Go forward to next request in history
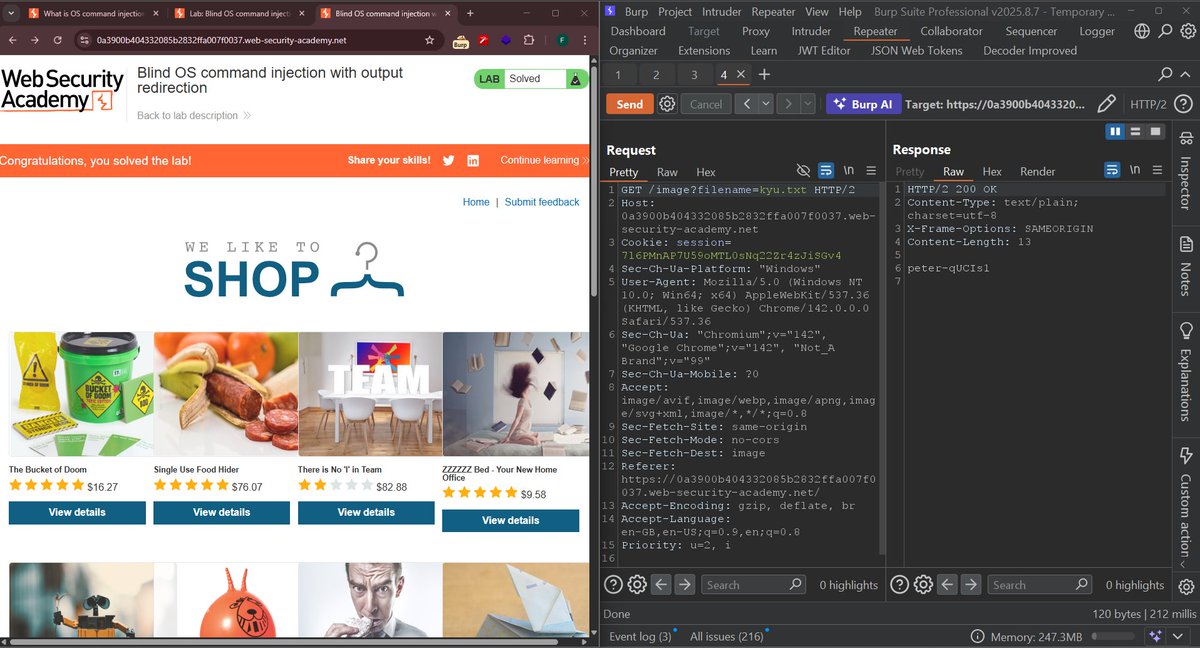 [x=788, y=104]
